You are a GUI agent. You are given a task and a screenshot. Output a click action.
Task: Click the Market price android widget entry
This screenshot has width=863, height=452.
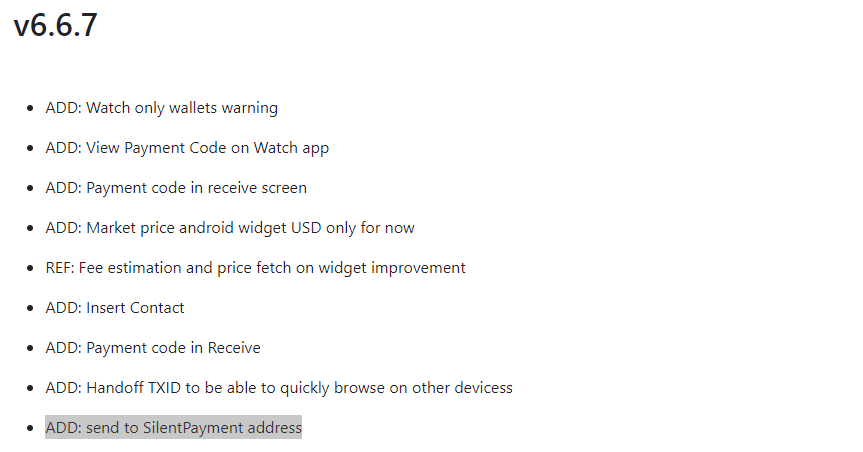click(x=230, y=228)
